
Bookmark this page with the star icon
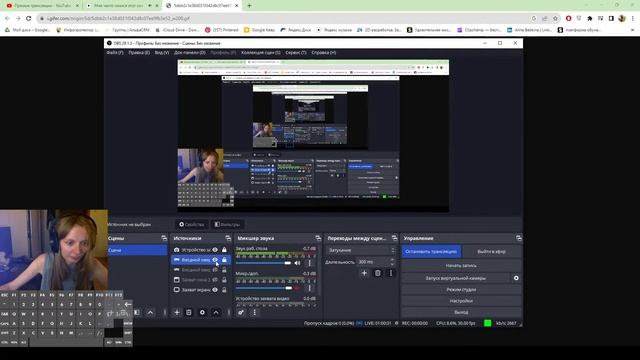pos(555,18)
